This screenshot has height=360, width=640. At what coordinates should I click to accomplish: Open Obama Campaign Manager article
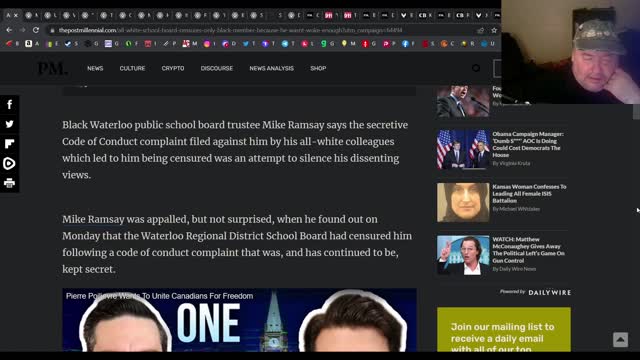click(x=527, y=144)
